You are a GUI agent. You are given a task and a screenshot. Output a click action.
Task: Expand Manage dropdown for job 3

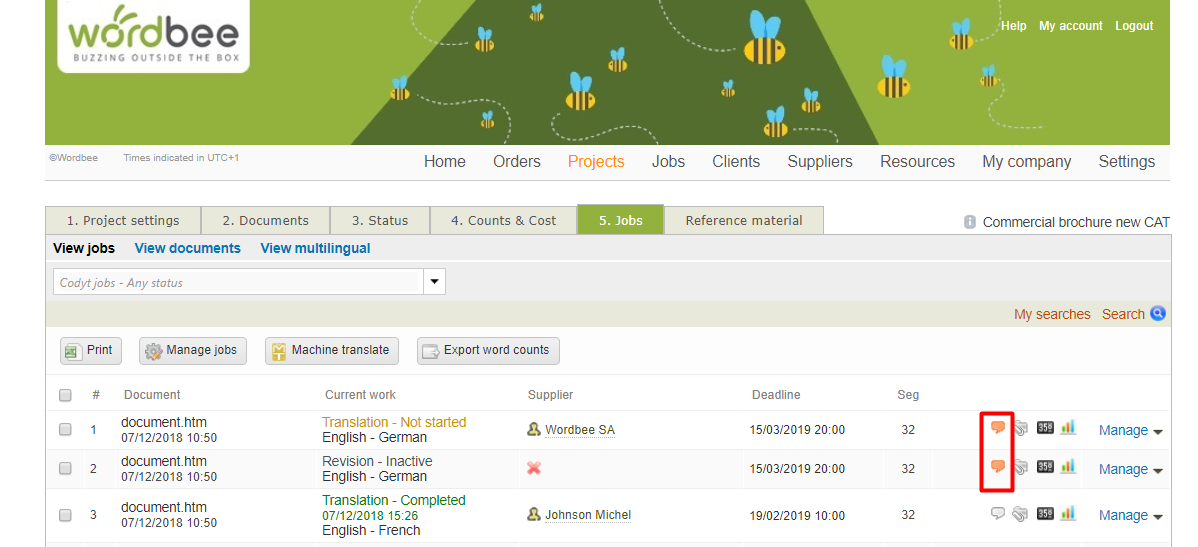click(x=1130, y=516)
